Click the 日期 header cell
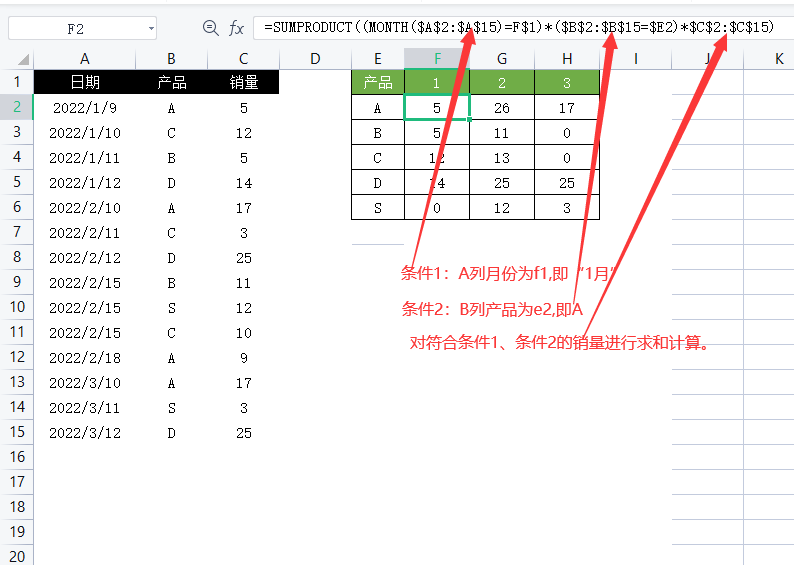This screenshot has width=794, height=565. point(85,82)
